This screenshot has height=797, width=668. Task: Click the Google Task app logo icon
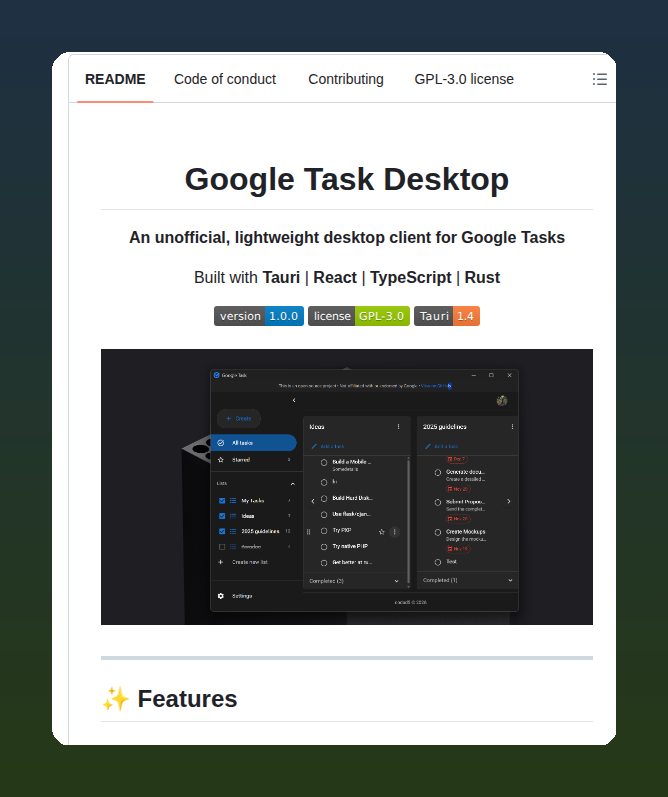point(217,375)
